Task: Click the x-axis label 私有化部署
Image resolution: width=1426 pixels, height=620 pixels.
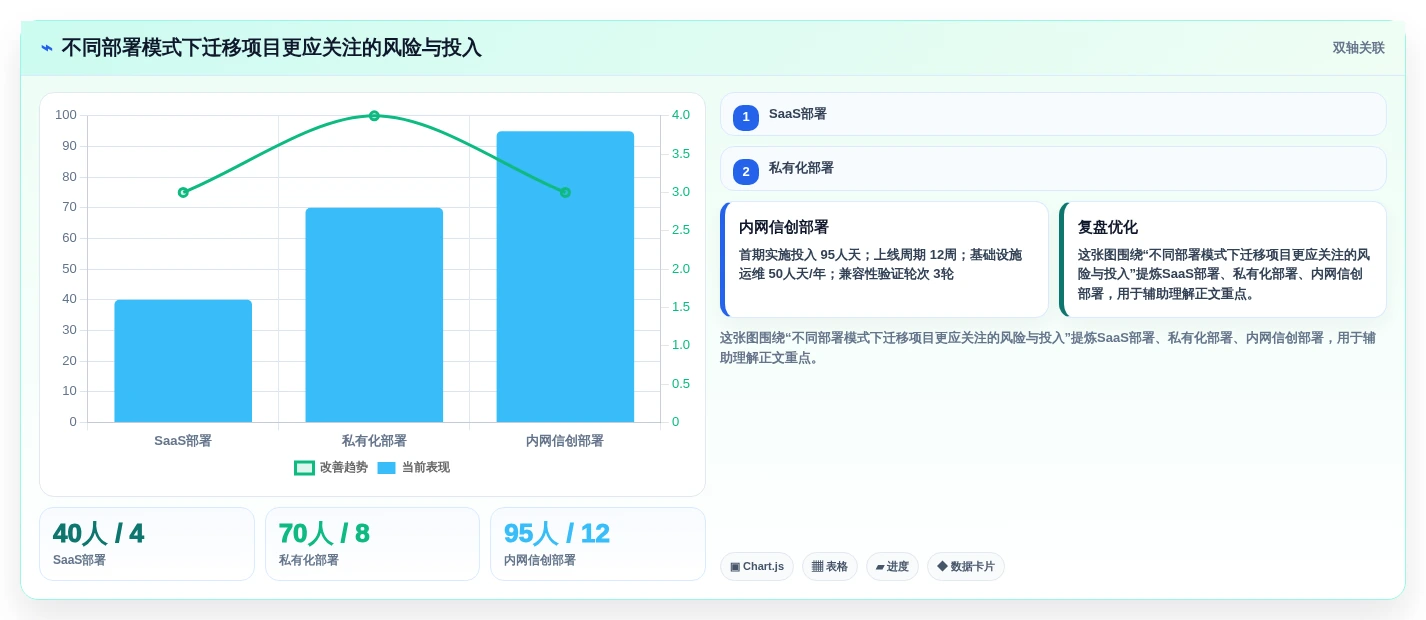Action: pos(374,441)
